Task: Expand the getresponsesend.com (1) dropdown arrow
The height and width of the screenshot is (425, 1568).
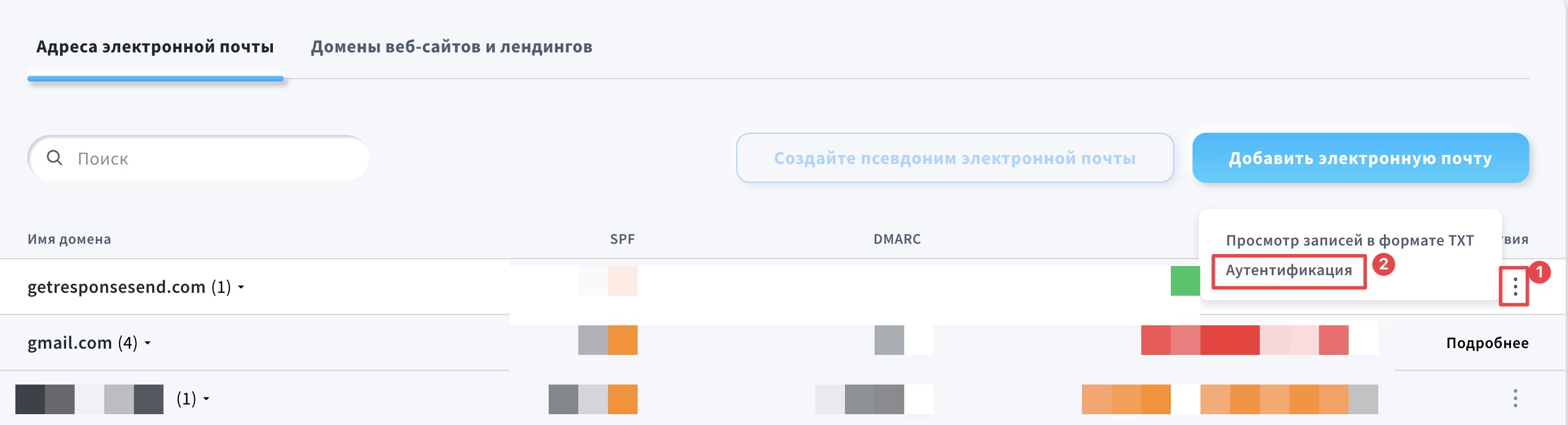Action: (x=241, y=287)
